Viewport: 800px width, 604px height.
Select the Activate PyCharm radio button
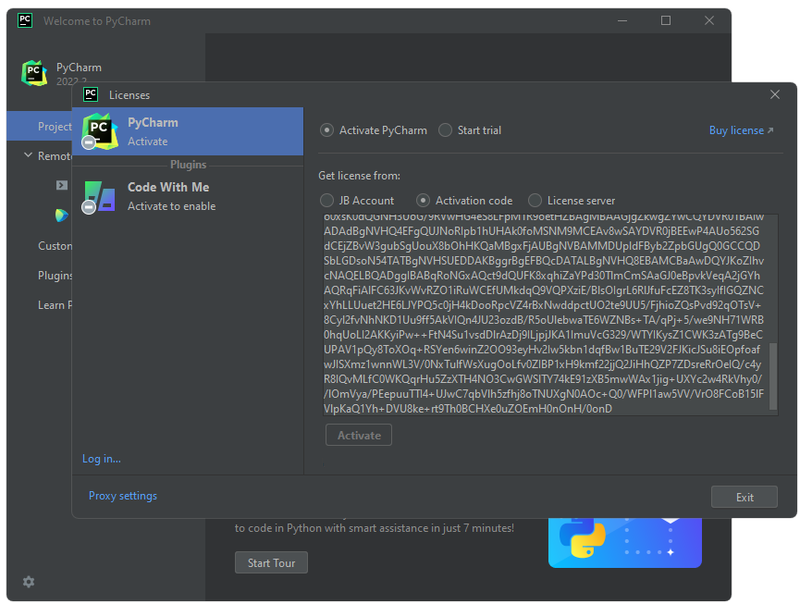[327, 130]
